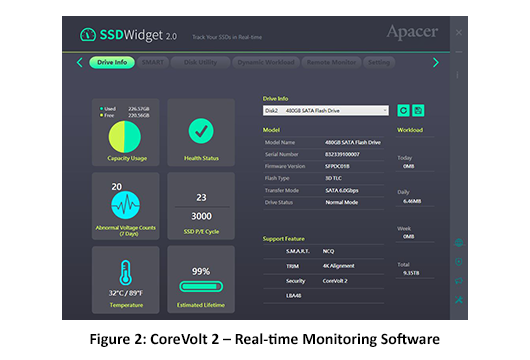Click the 32°C / 89°F temperature reading
Screen dimensions: 530x360
[126, 293]
